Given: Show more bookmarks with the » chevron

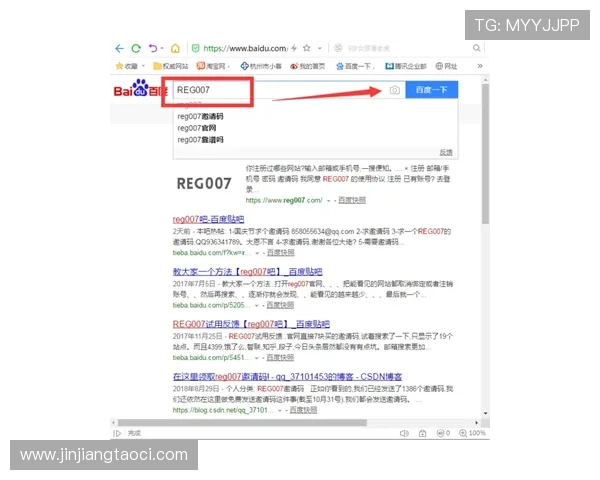Looking at the screenshot, I should point(480,66).
